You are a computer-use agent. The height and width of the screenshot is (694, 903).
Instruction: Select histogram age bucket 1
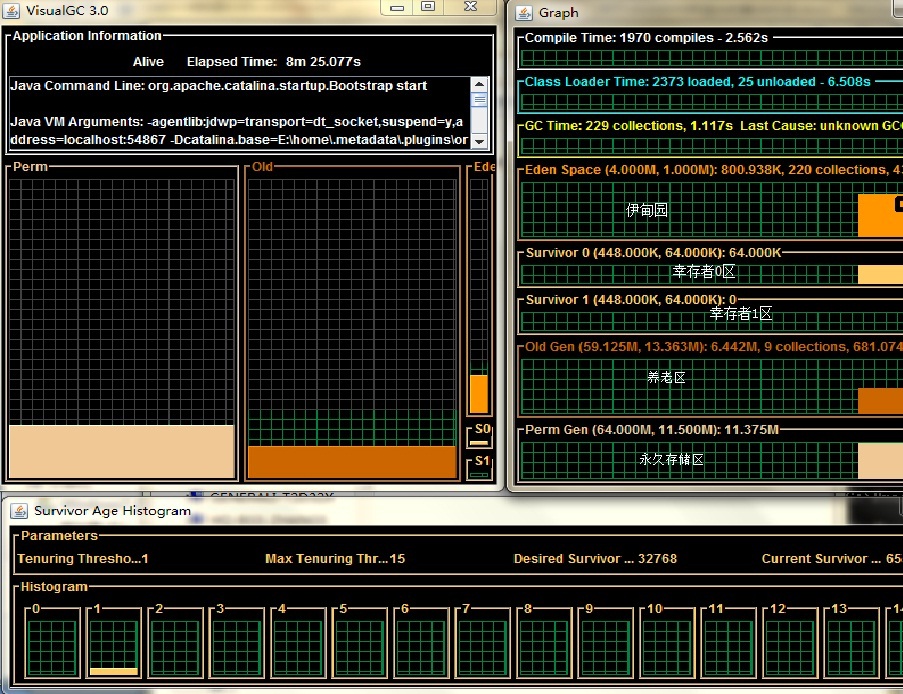tap(113, 647)
